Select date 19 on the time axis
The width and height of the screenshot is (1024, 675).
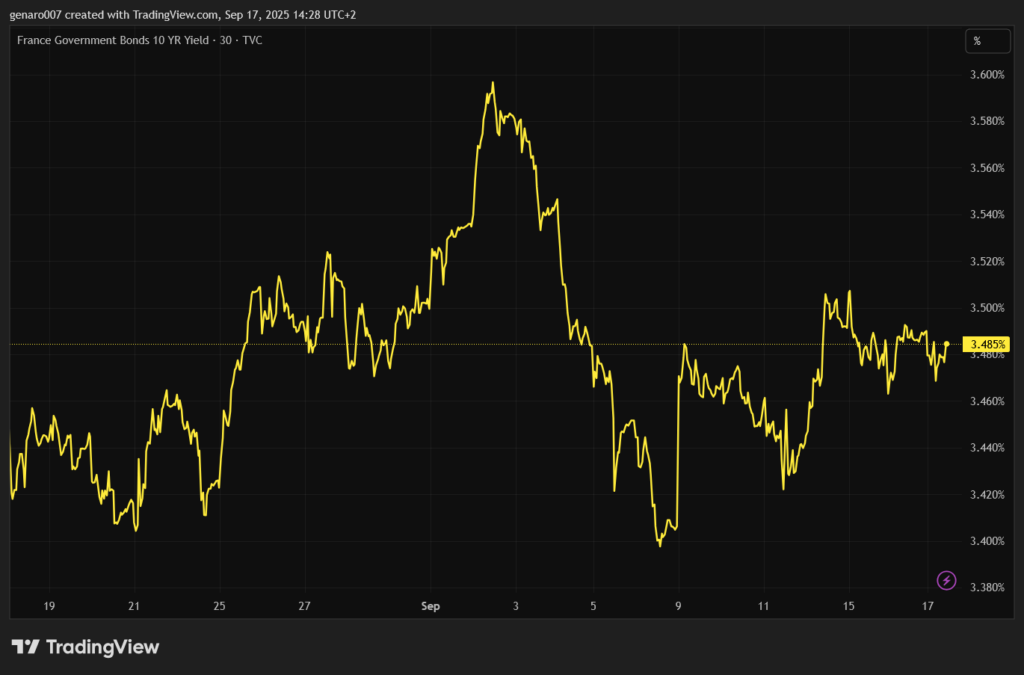tap(48, 606)
